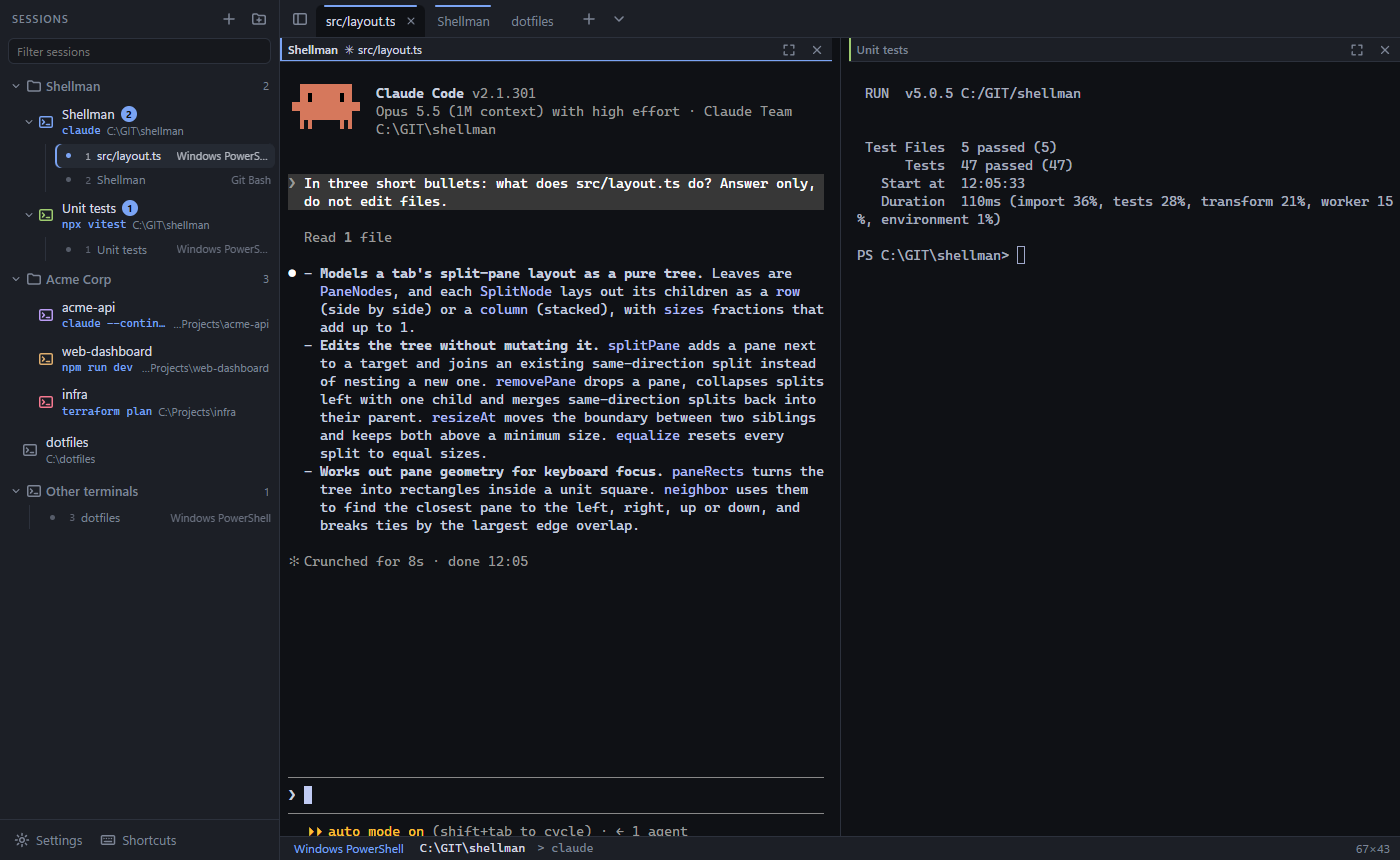Click Windows PowerShell in status bar
Screen dimensions: 1400x860
pyautogui.click(x=348, y=848)
